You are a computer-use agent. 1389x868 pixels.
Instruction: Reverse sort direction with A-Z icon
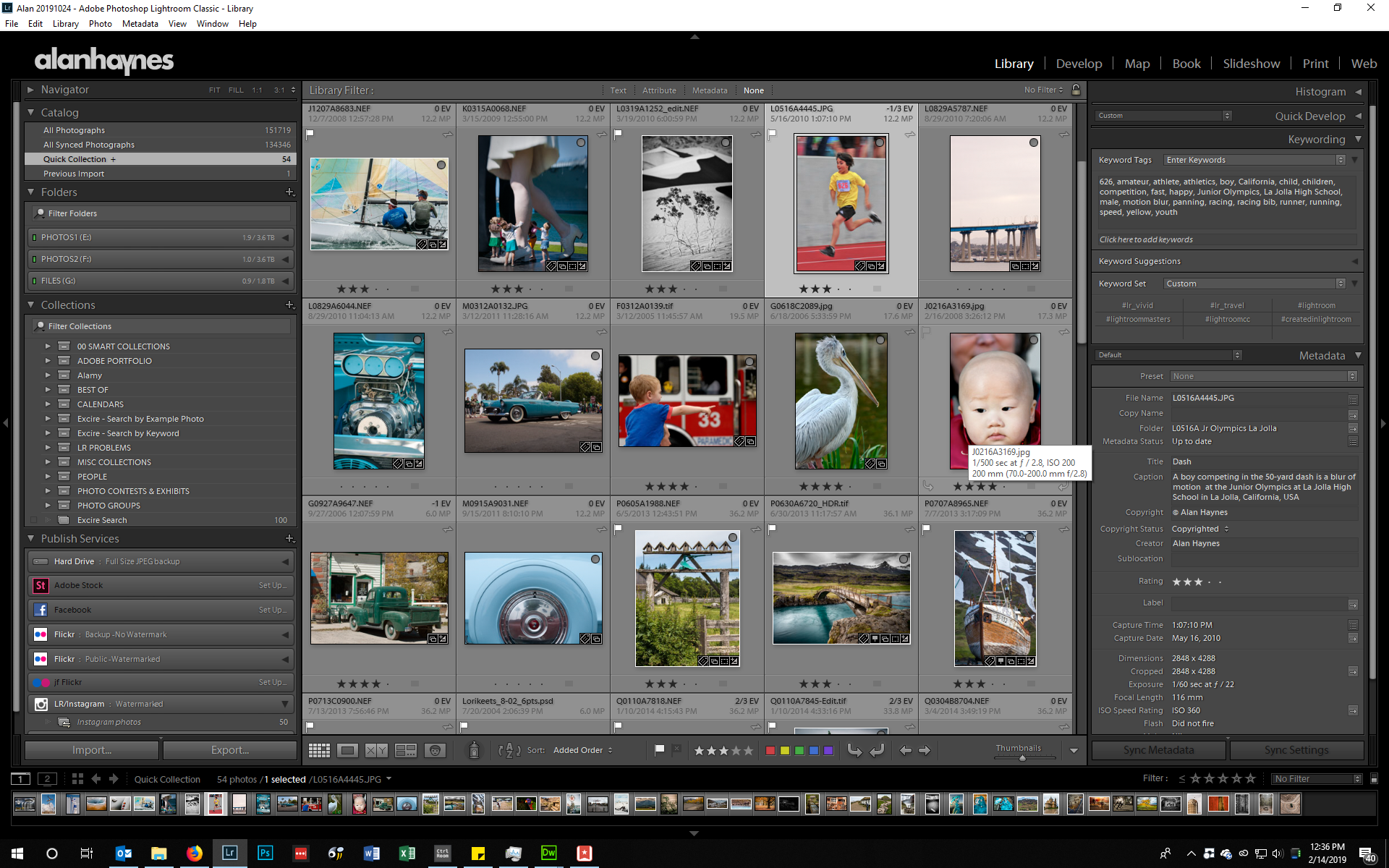tap(509, 750)
